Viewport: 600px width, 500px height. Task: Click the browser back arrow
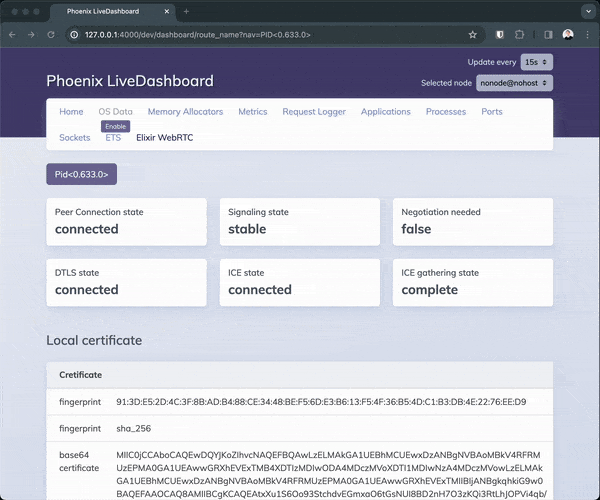pyautogui.click(x=13, y=34)
